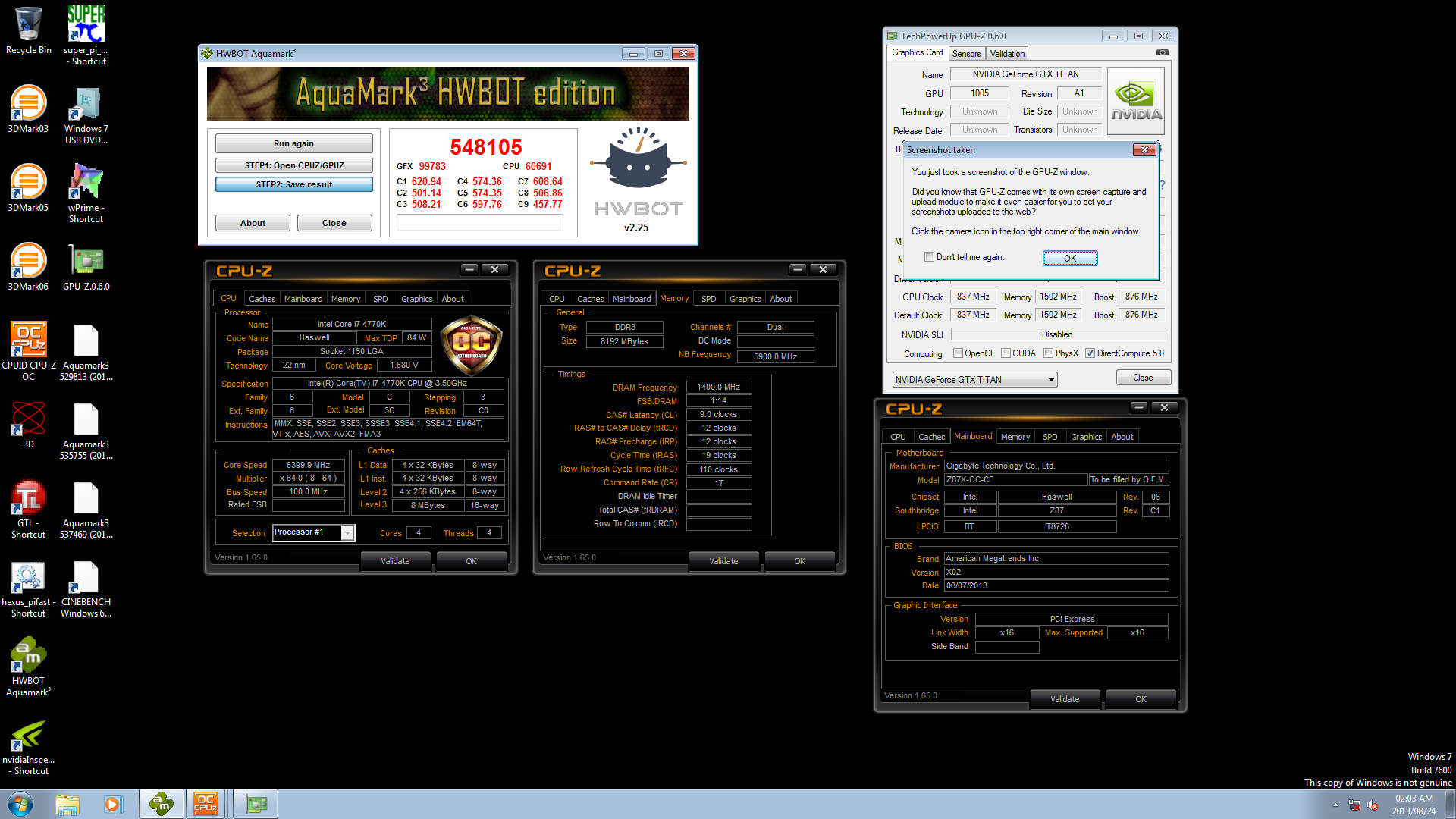Launch 3DMark05 desktop icon
The width and height of the screenshot is (1456, 819).
point(28,188)
